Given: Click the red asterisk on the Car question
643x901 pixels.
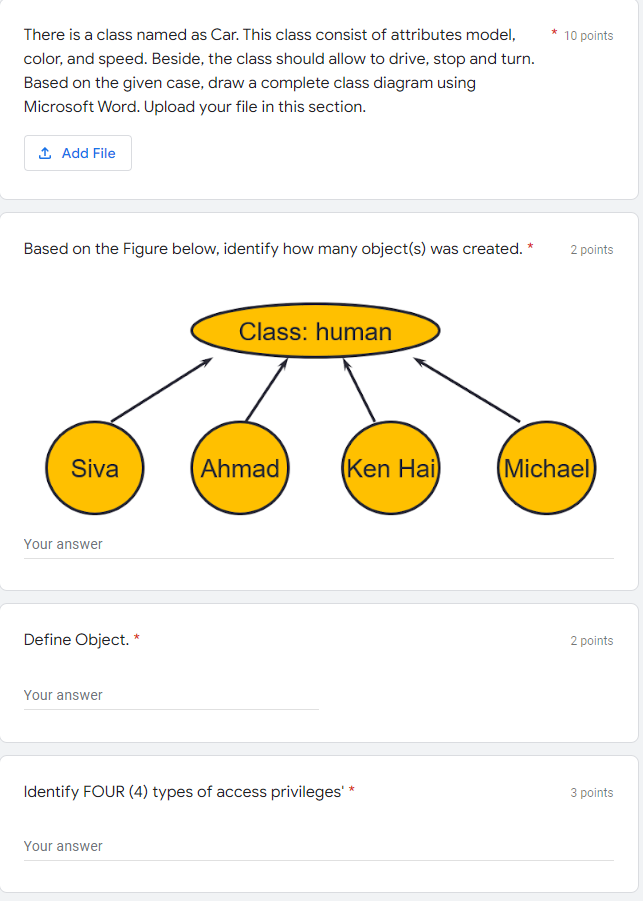Looking at the screenshot, I should click(555, 30).
